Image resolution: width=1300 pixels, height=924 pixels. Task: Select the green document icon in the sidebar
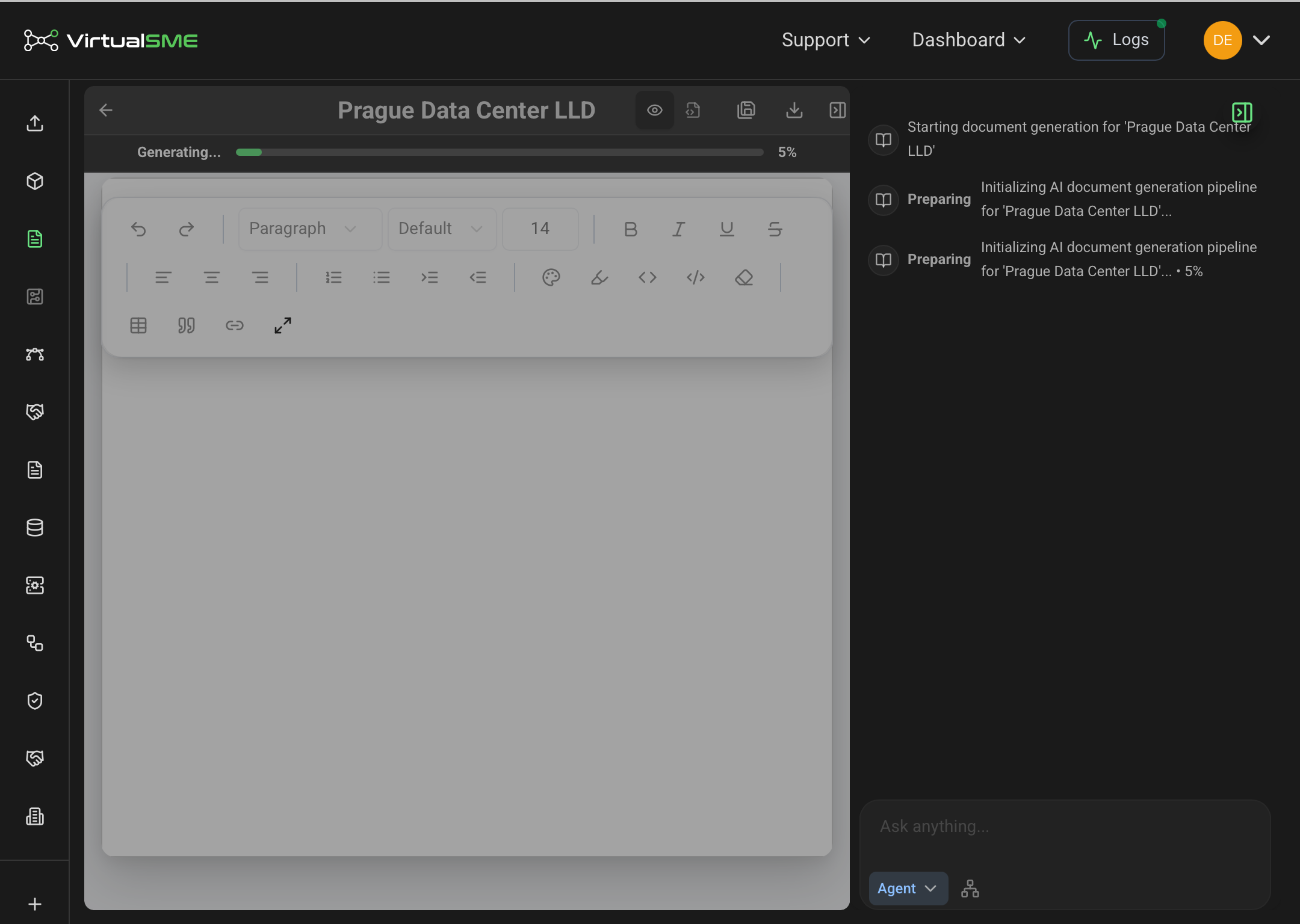(35, 239)
